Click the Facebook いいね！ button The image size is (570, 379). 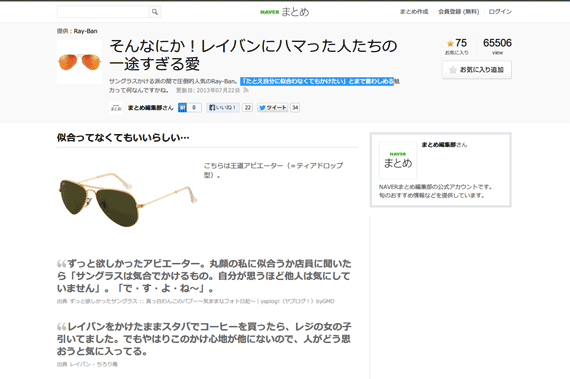[x=223, y=108]
